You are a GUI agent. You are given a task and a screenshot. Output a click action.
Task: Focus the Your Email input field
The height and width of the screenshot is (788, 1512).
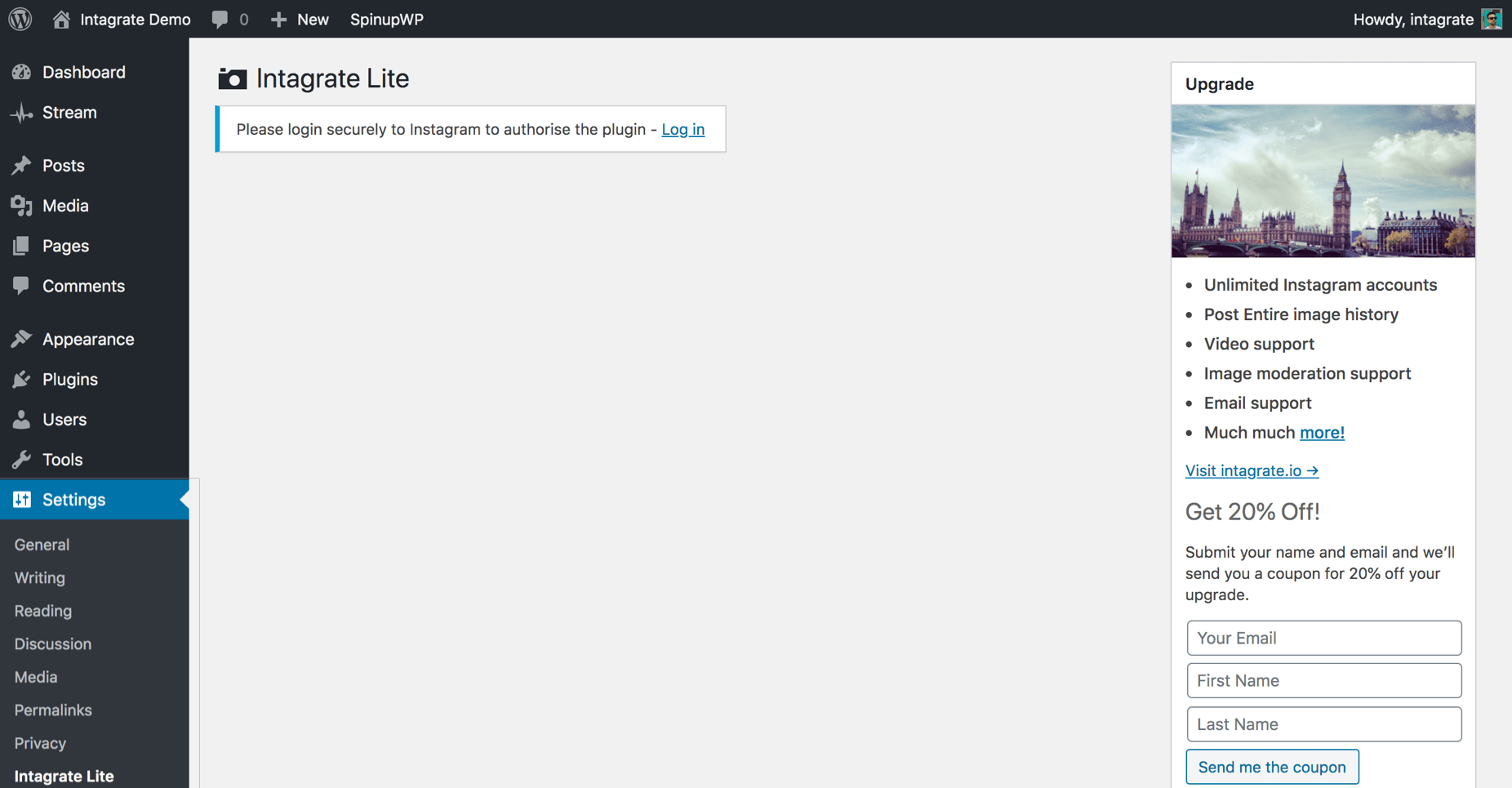point(1324,638)
